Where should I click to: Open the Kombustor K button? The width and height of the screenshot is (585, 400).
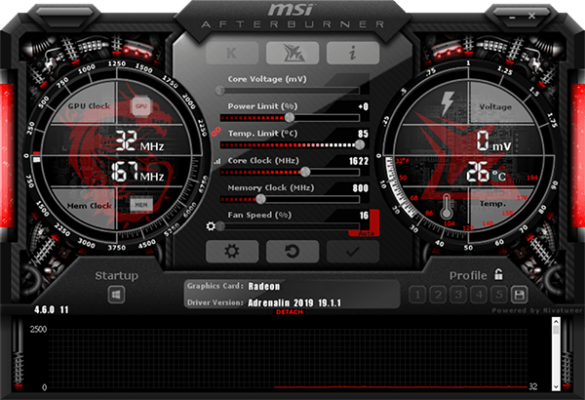[x=232, y=53]
